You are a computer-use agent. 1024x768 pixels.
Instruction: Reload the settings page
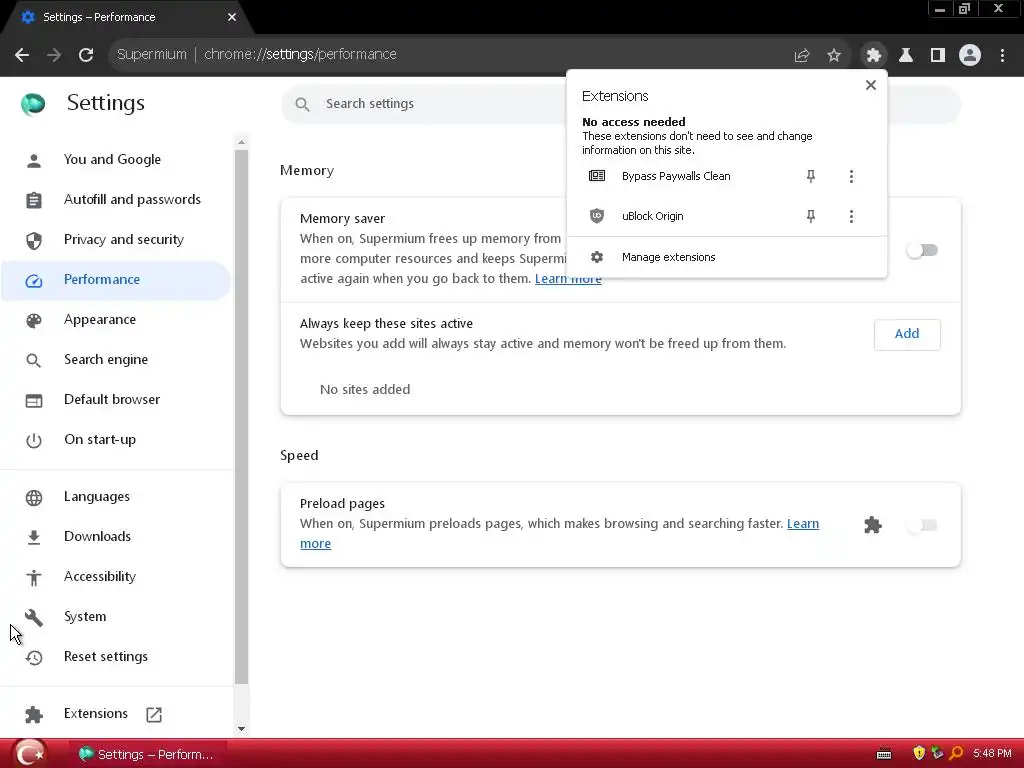click(x=86, y=55)
